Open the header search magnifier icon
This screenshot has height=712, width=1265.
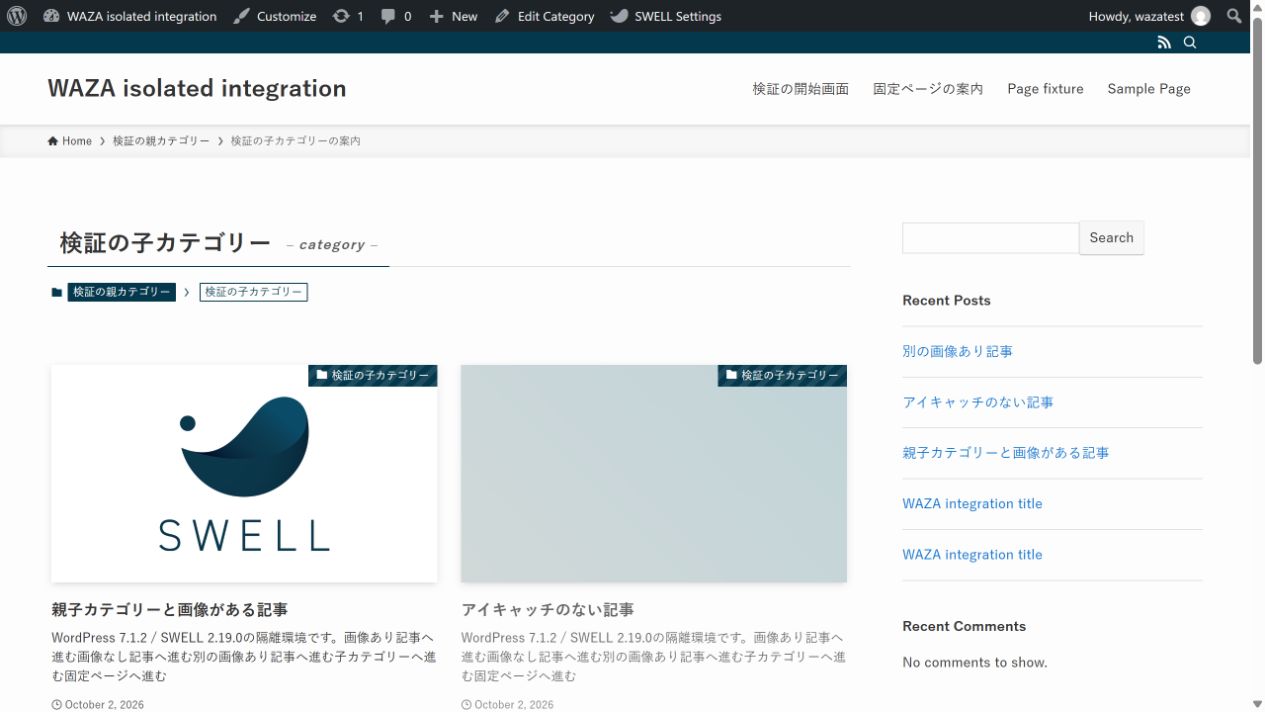pyautogui.click(x=1190, y=42)
